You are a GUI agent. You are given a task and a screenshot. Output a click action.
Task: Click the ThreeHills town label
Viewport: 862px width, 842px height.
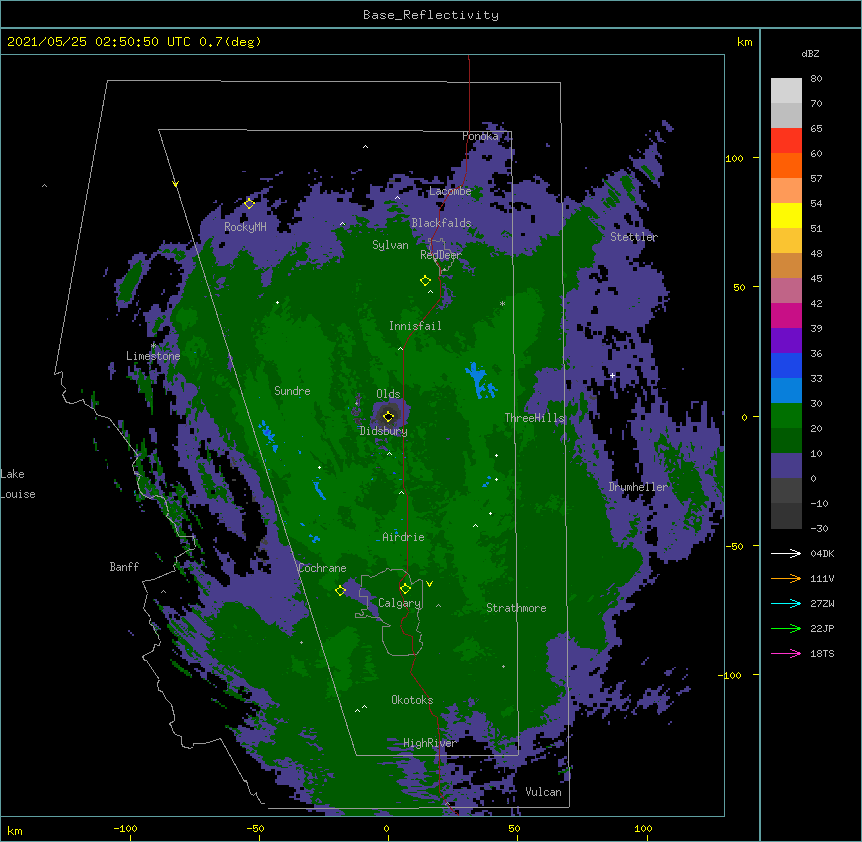[x=534, y=418]
